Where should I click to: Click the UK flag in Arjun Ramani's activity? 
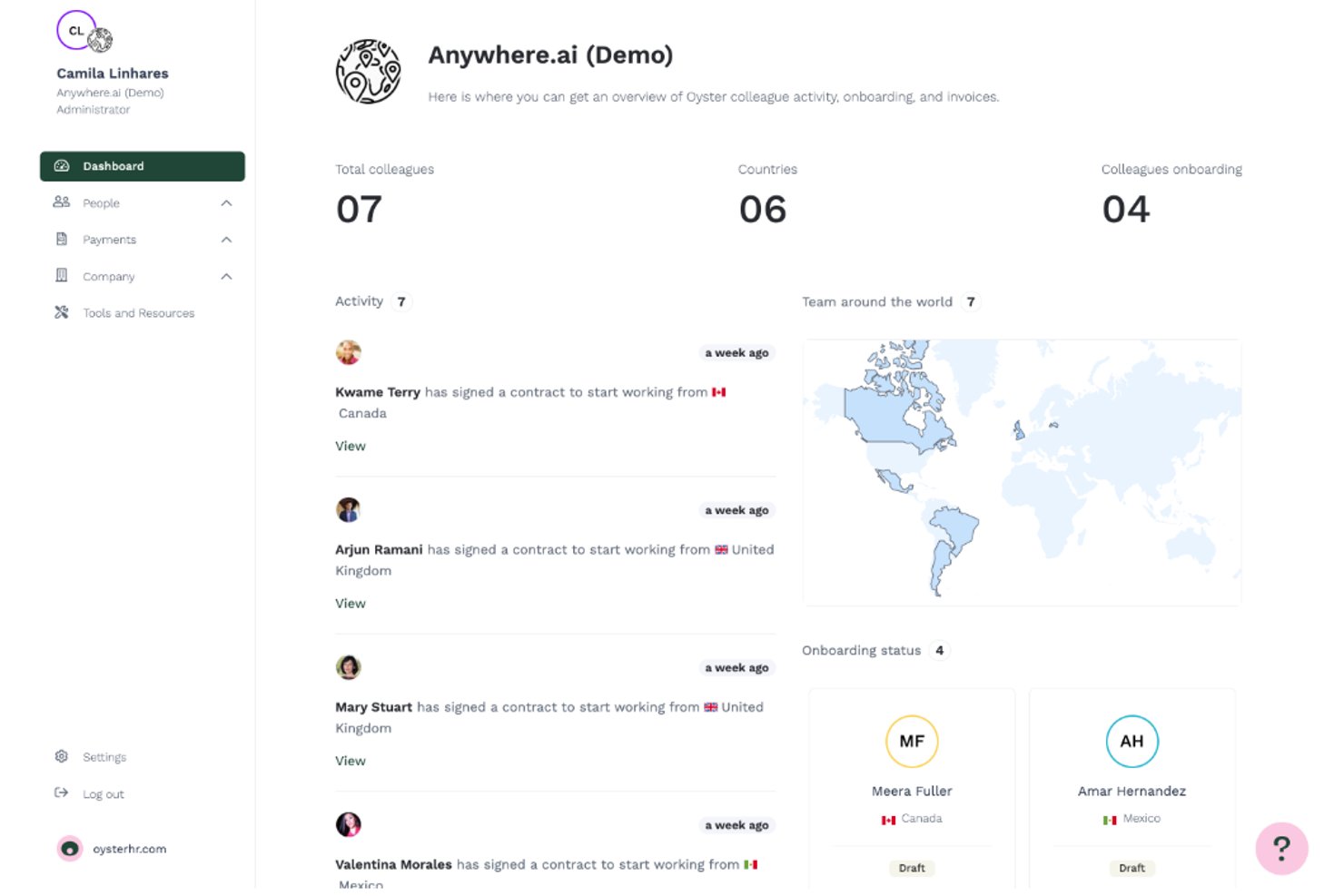pos(721,549)
